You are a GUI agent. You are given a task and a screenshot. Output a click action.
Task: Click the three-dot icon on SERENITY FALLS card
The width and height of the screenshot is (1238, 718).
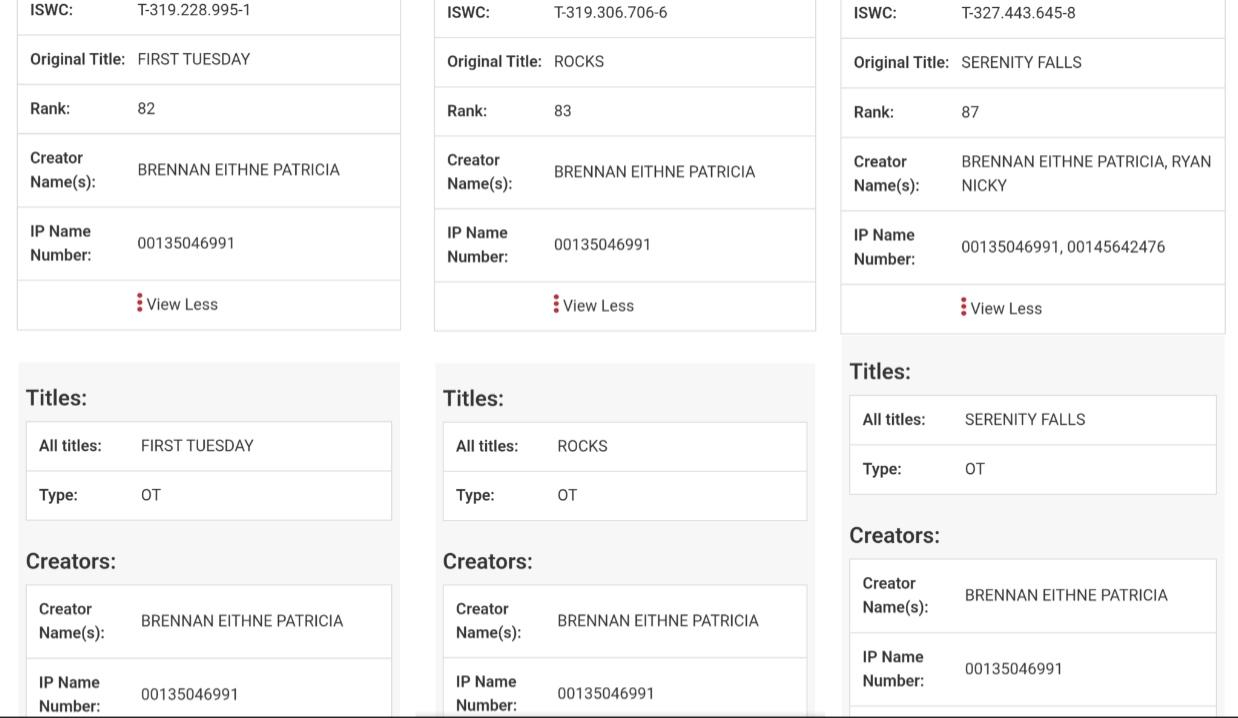click(x=964, y=307)
